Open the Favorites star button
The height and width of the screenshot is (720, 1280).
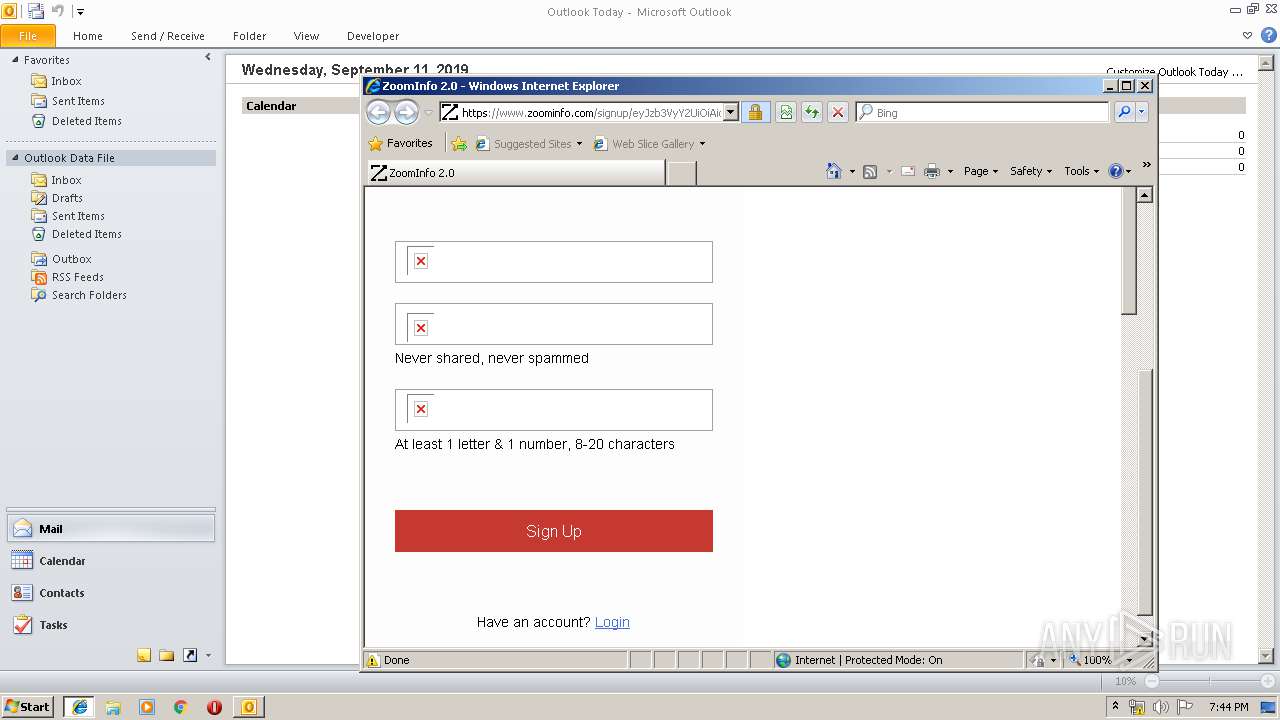pyautogui.click(x=400, y=143)
